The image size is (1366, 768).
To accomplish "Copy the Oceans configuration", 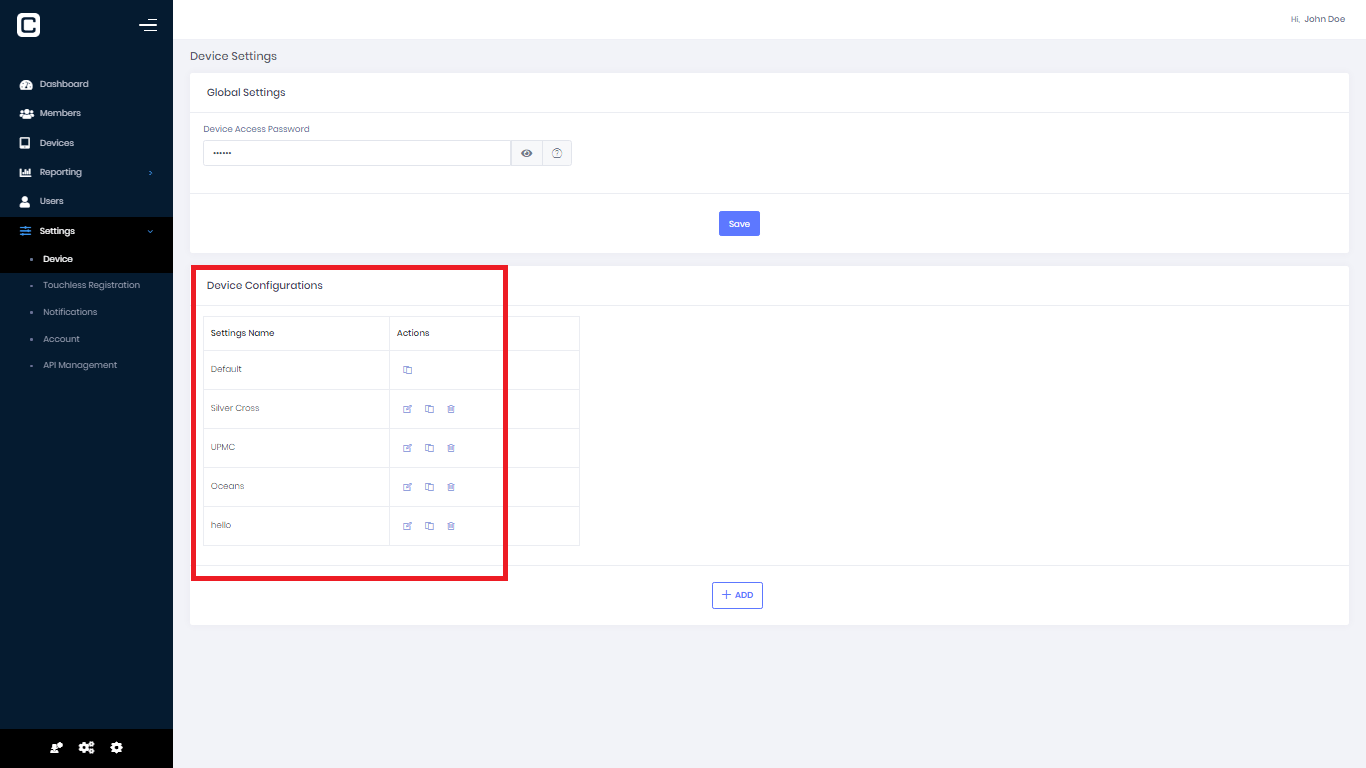I will [429, 487].
